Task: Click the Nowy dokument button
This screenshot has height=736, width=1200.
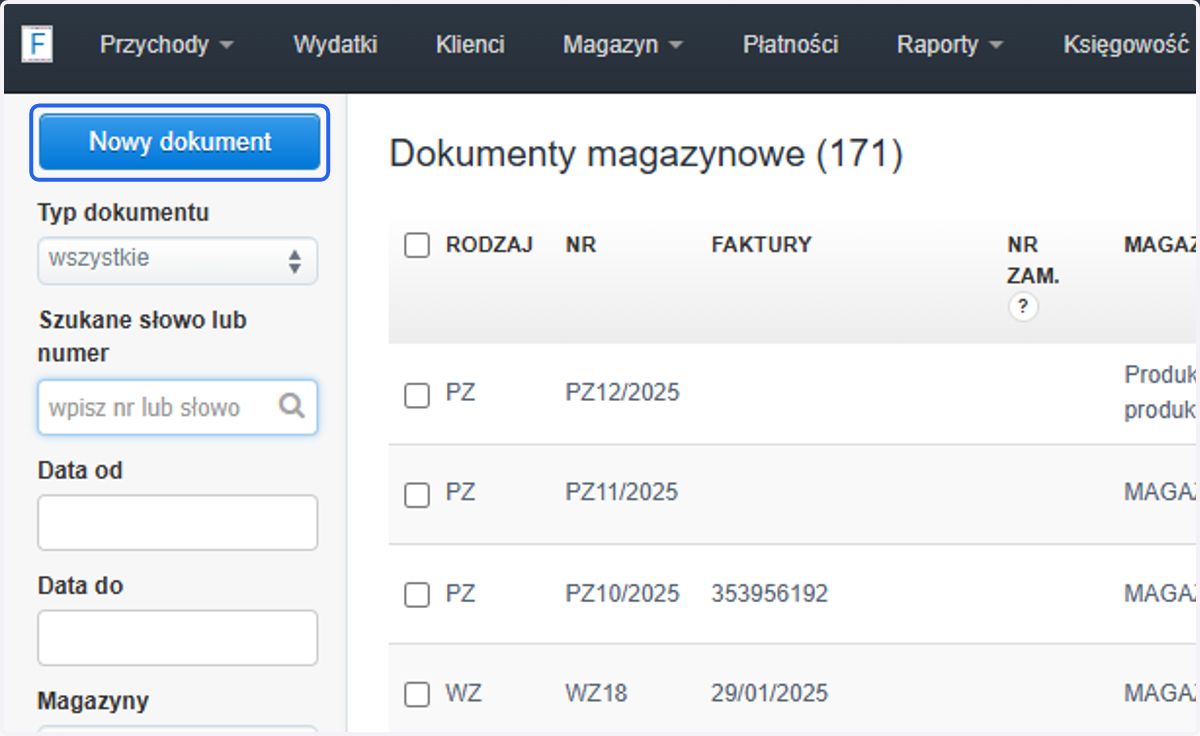Action: pos(180,142)
